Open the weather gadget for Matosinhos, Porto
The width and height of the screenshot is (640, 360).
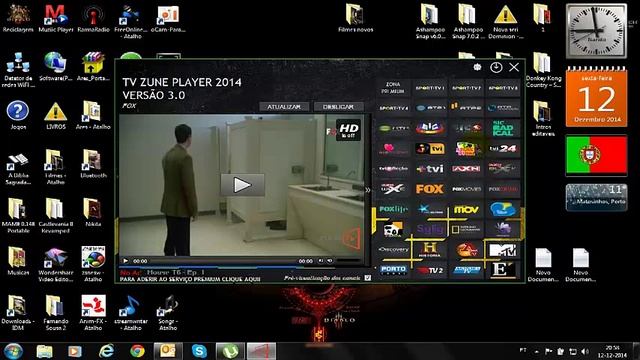pyautogui.click(x=596, y=197)
